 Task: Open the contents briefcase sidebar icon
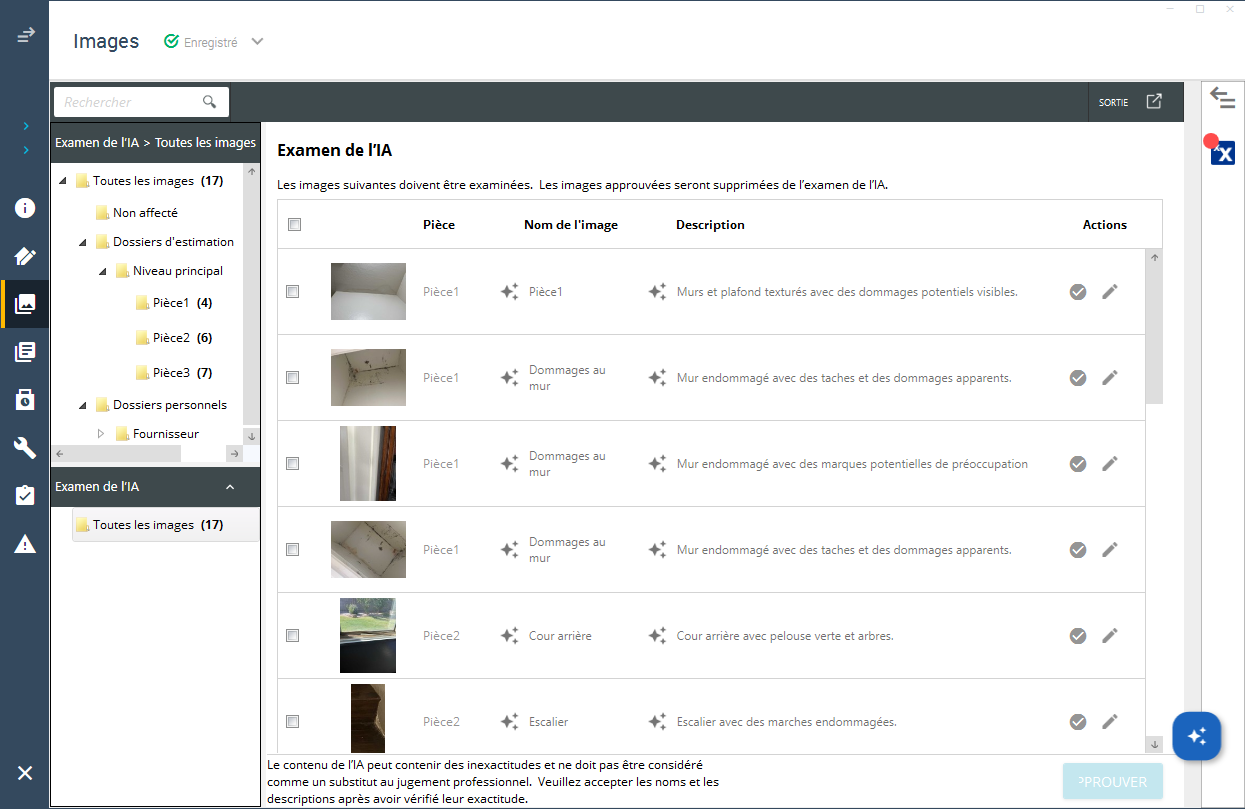click(25, 399)
